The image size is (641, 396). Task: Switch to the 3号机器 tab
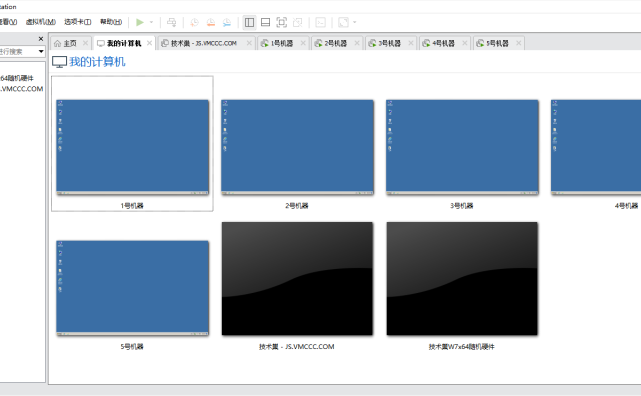390,43
